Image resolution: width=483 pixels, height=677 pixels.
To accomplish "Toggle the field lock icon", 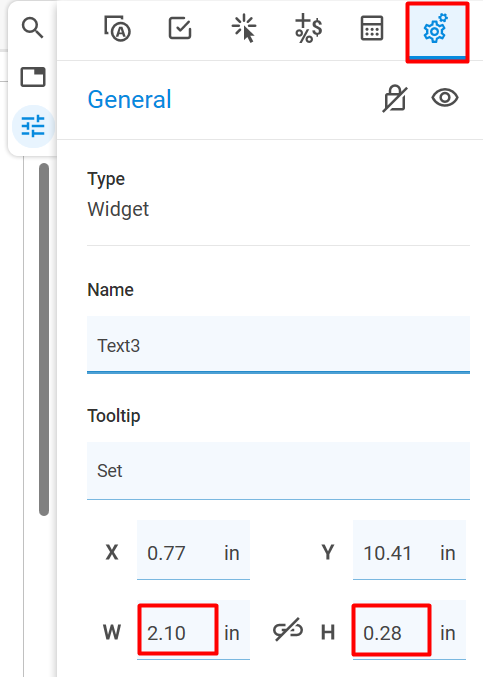I will 395,98.
